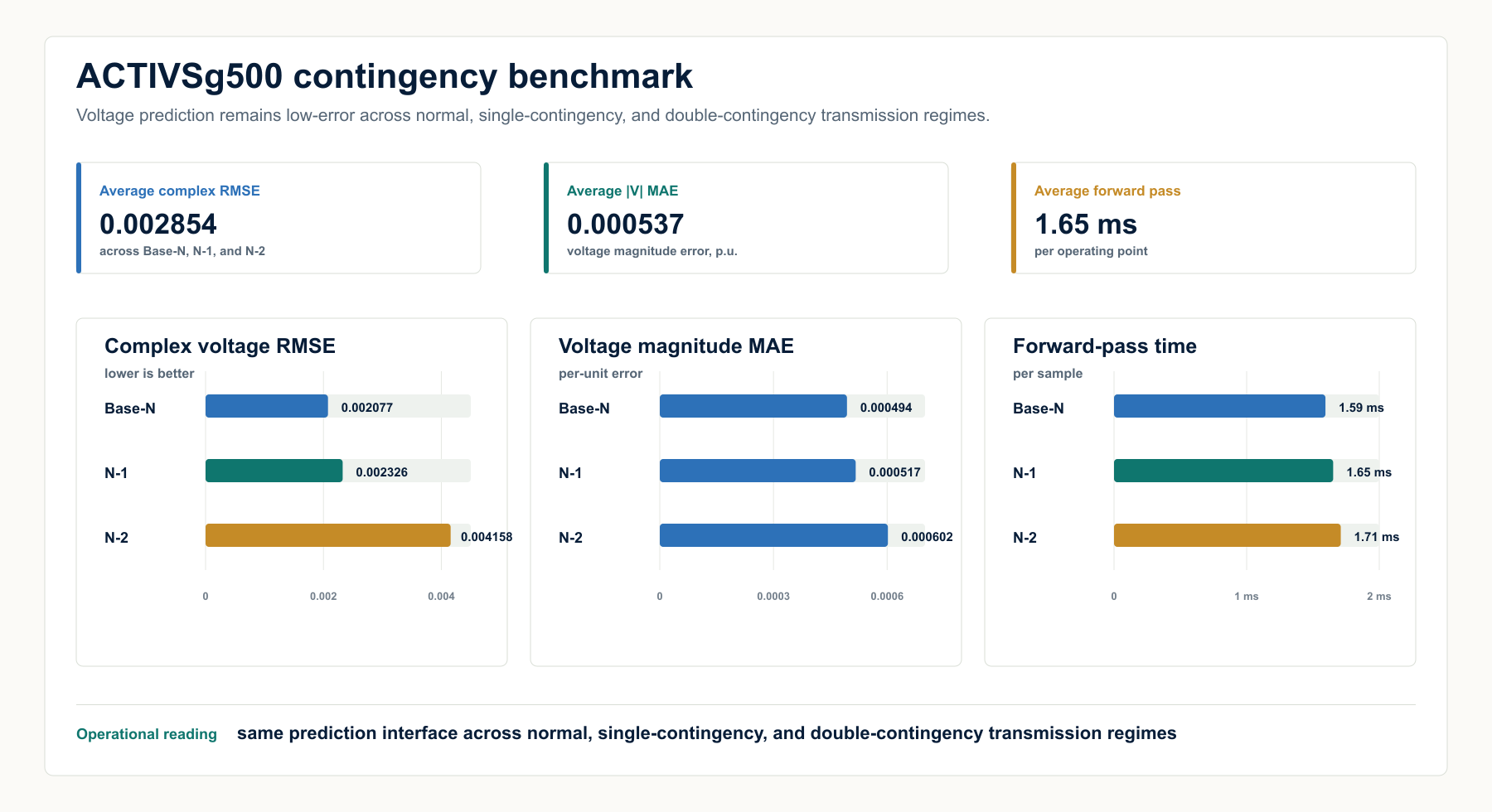
Task: Click the Base-N bar in Forward-pass time chart
Action: (1219, 406)
